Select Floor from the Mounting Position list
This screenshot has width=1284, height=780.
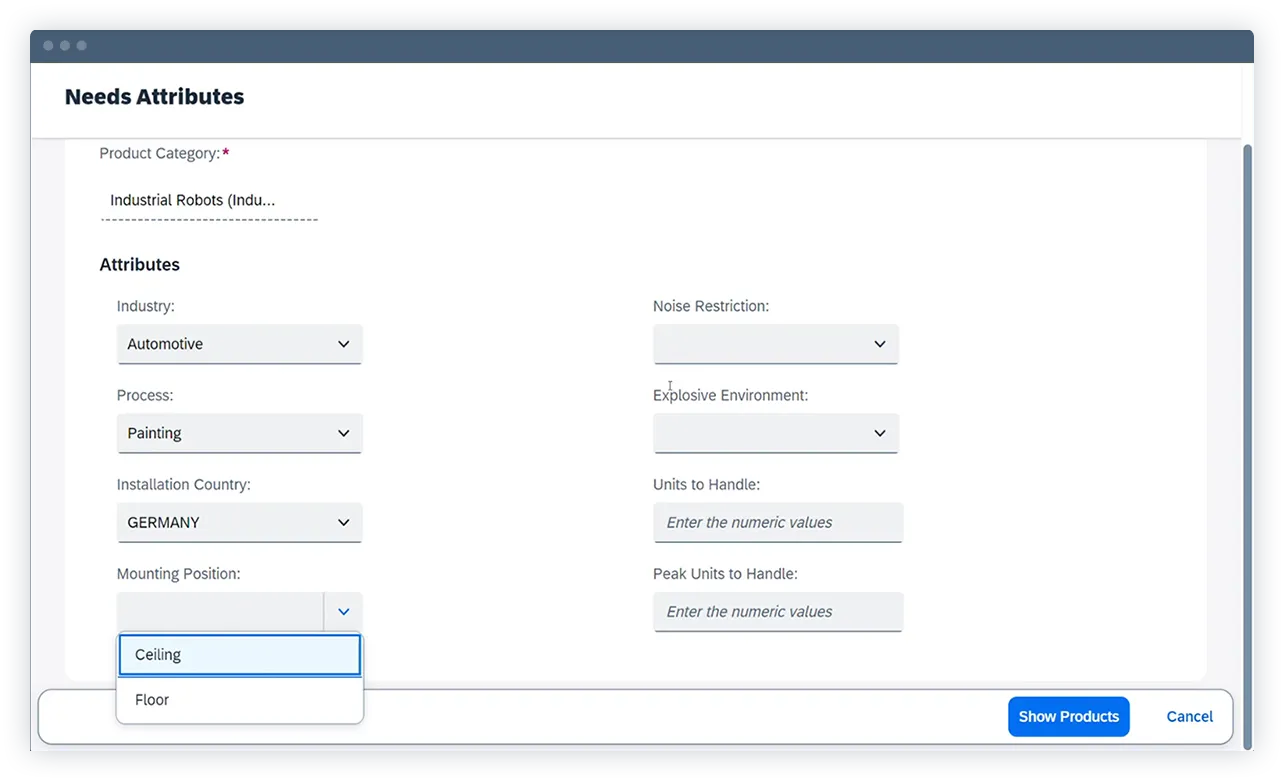[x=240, y=699]
